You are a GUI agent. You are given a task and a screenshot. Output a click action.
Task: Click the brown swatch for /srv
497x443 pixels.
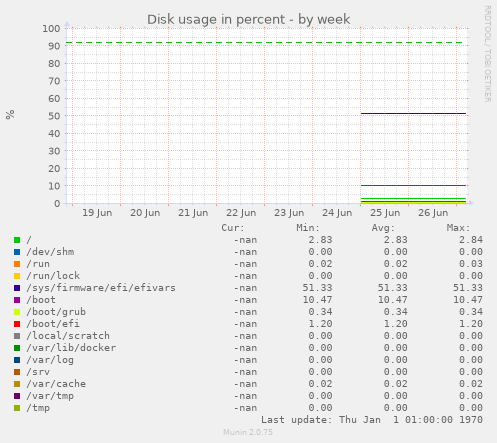click(x=17, y=372)
